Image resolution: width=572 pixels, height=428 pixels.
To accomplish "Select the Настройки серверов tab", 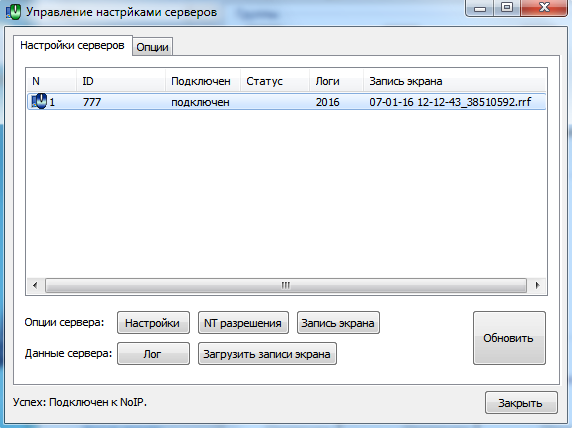I will pos(72,46).
